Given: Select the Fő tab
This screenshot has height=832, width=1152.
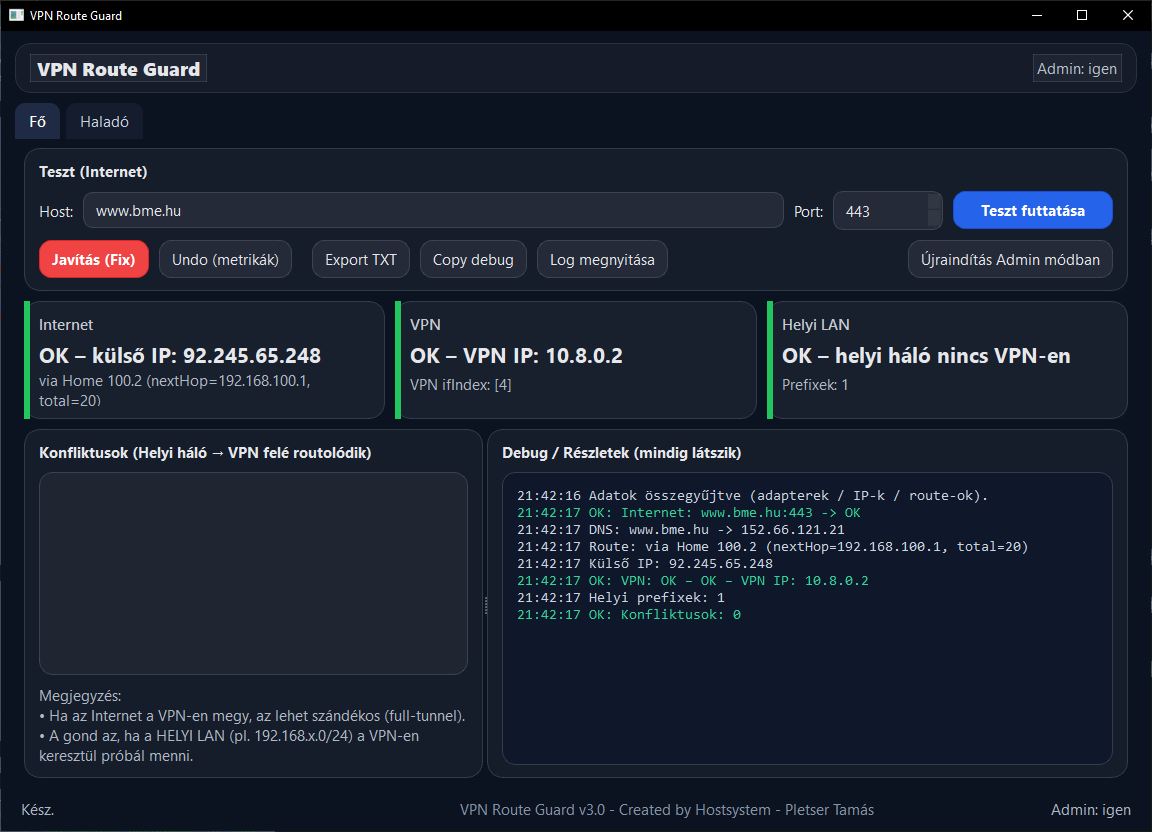Looking at the screenshot, I should [37, 121].
